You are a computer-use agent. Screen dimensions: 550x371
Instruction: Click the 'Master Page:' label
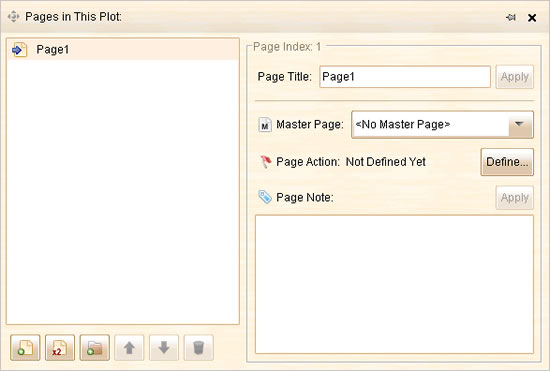click(x=310, y=124)
